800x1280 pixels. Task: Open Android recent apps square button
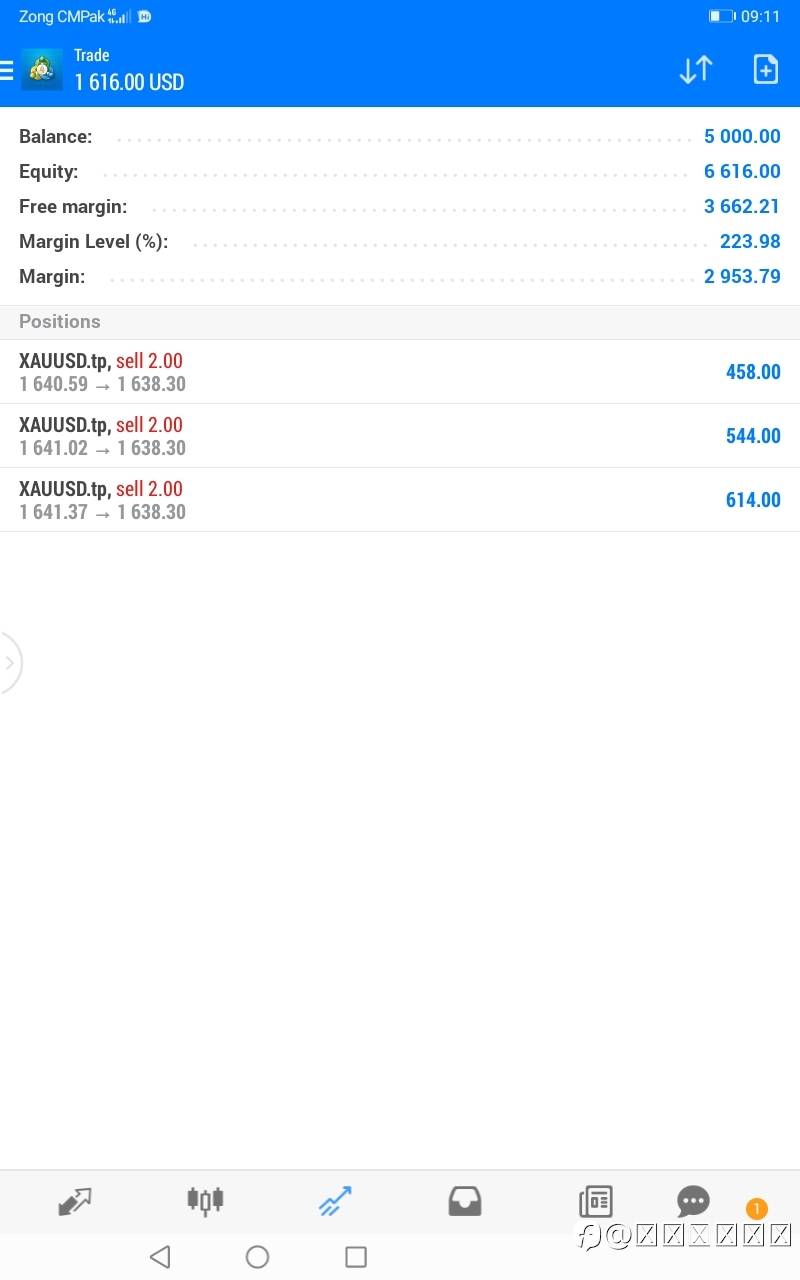click(x=356, y=1257)
